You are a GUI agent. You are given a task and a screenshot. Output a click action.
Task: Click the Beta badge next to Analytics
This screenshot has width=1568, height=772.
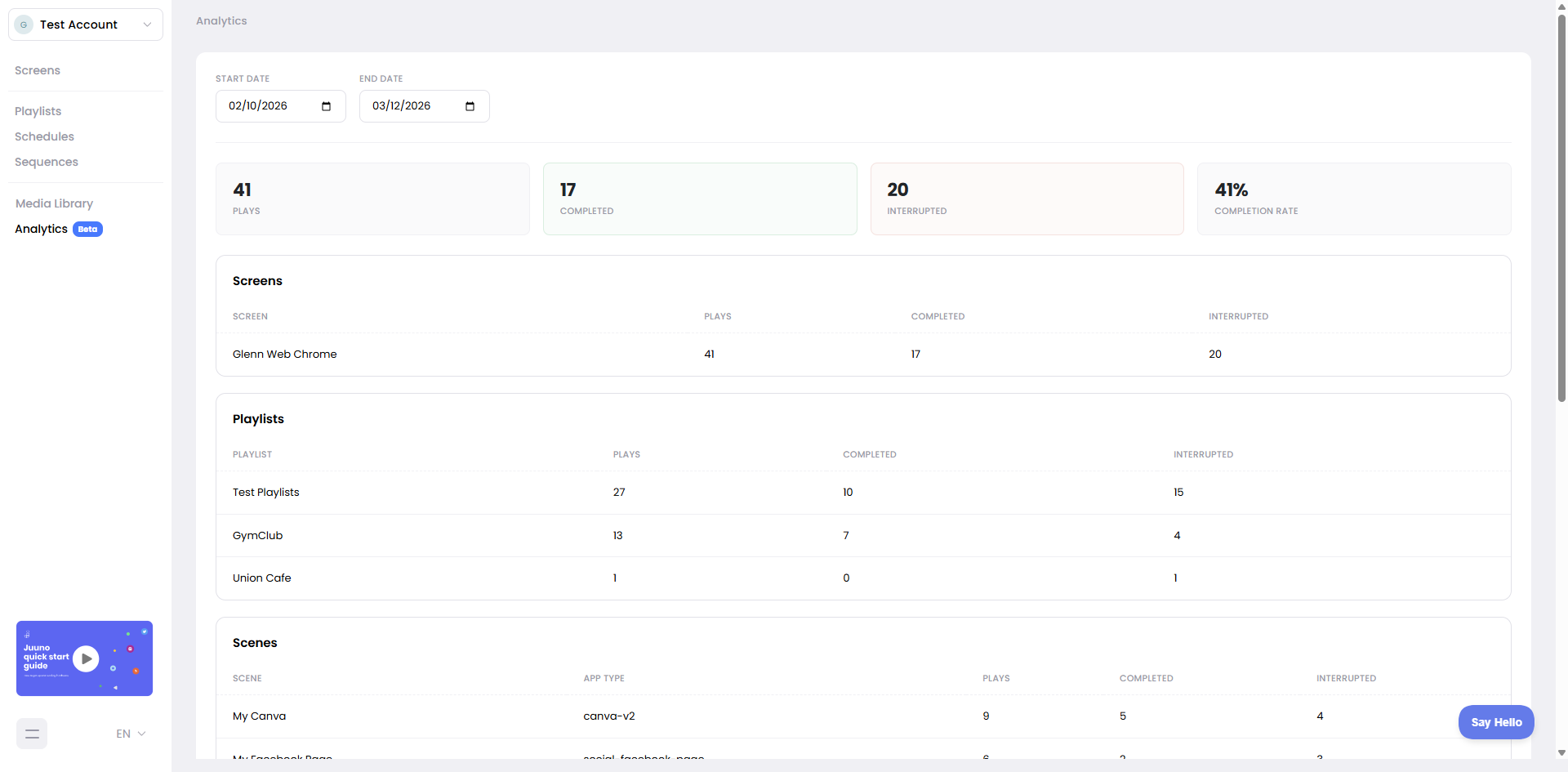pos(87,230)
